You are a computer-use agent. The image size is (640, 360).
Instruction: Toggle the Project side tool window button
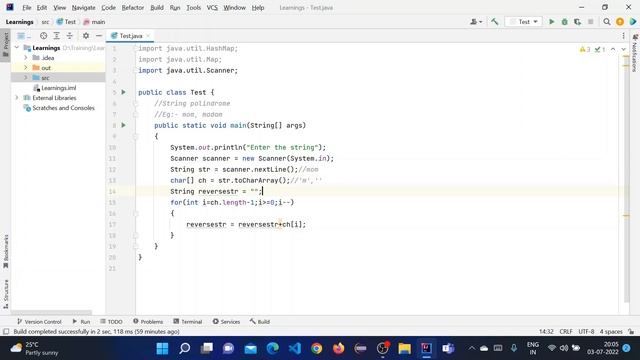pos(5,44)
